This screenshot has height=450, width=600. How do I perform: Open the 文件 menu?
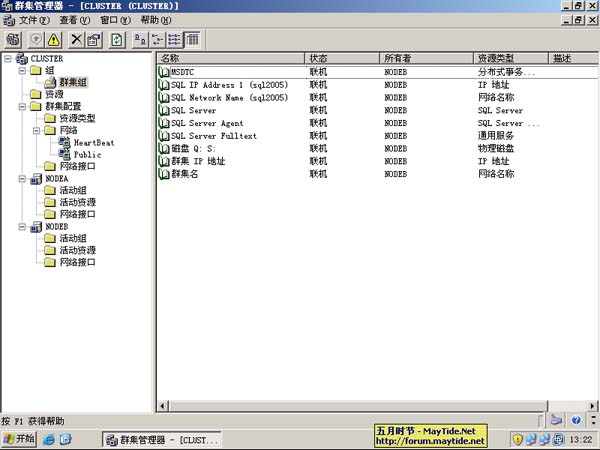tap(35, 20)
